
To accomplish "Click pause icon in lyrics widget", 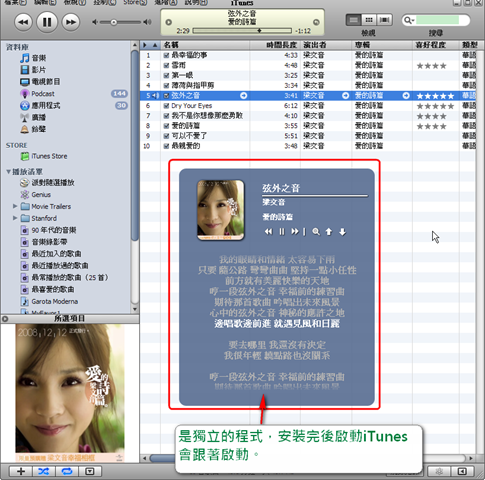I will [282, 231].
